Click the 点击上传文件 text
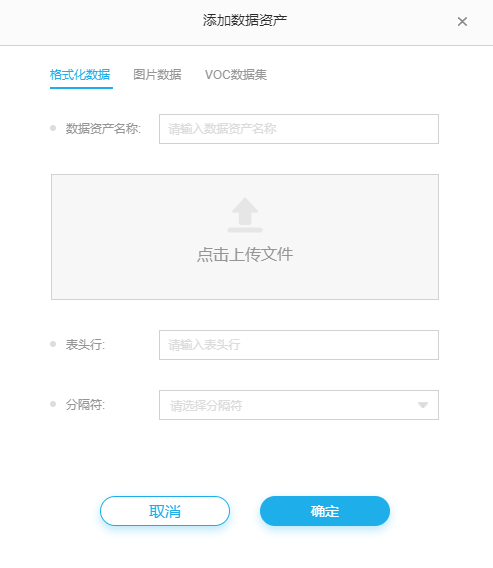The width and height of the screenshot is (493, 568). coord(245,254)
